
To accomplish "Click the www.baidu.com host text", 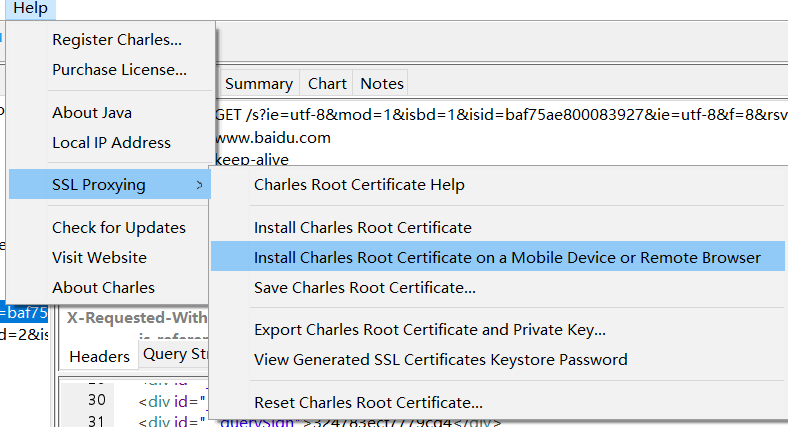I will pyautogui.click(x=273, y=138).
